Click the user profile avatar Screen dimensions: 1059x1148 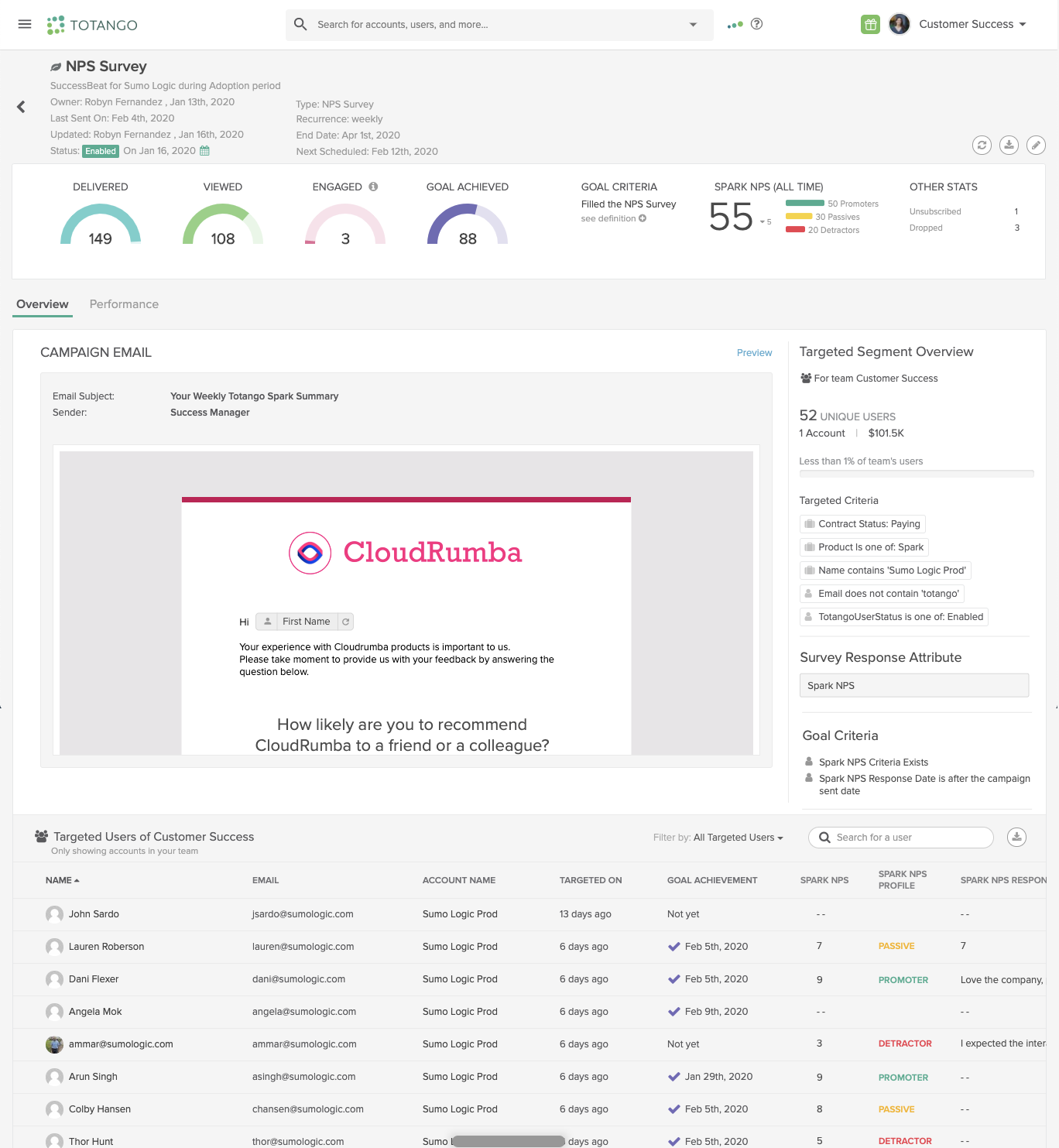click(899, 24)
